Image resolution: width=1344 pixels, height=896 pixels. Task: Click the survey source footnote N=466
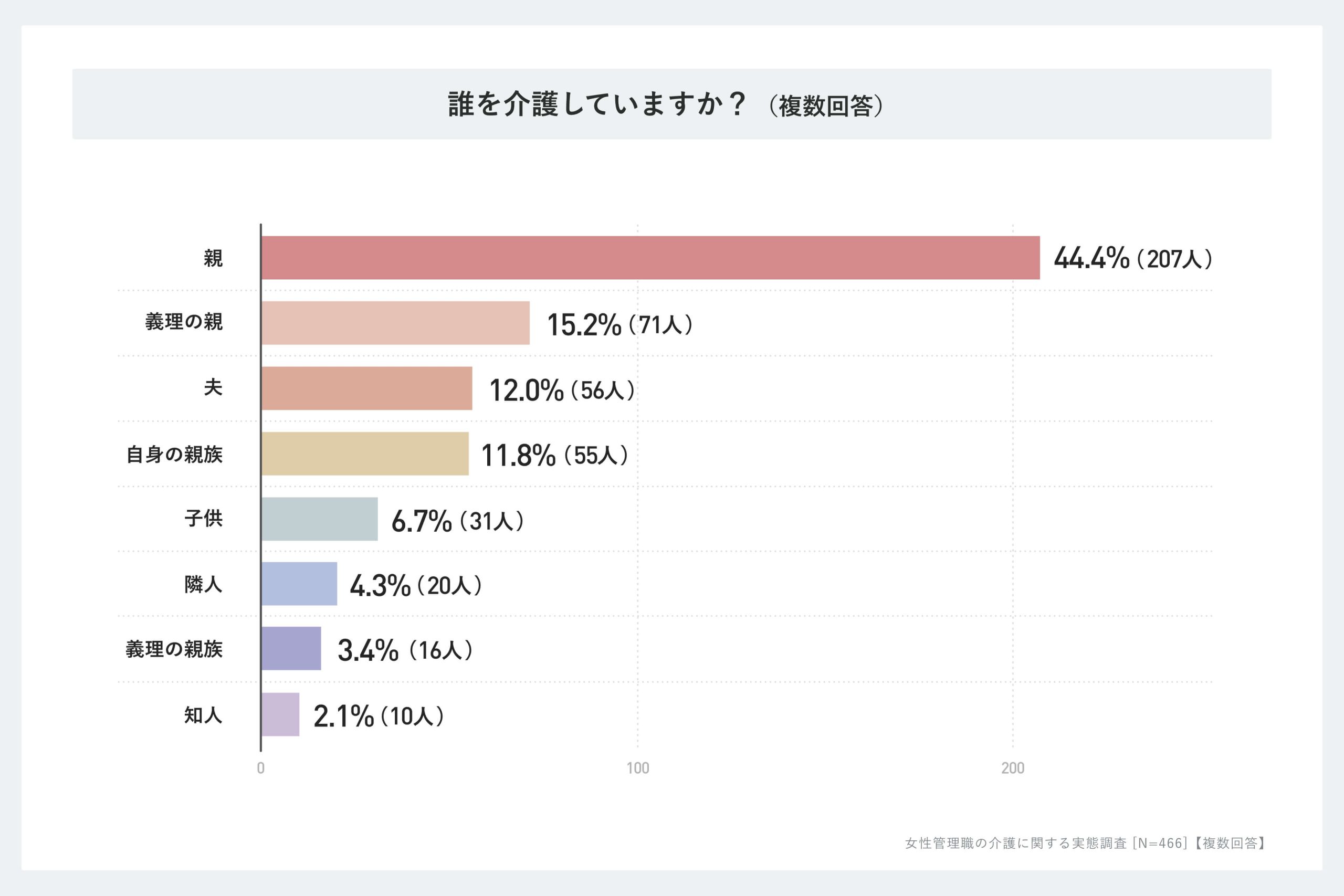pyautogui.click(x=1085, y=843)
